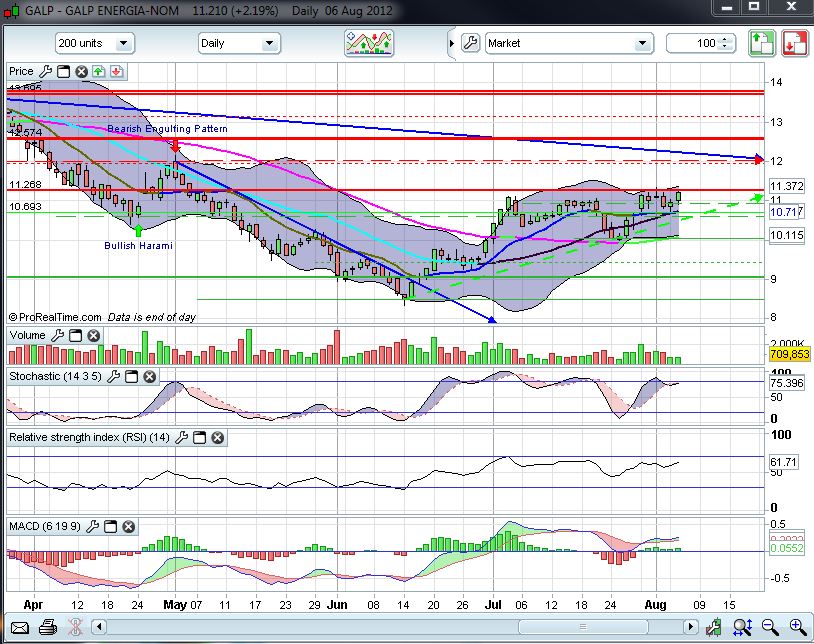Screen dimensions: 814x644
Task: Click the 709,853 volume value label
Action: click(790, 354)
